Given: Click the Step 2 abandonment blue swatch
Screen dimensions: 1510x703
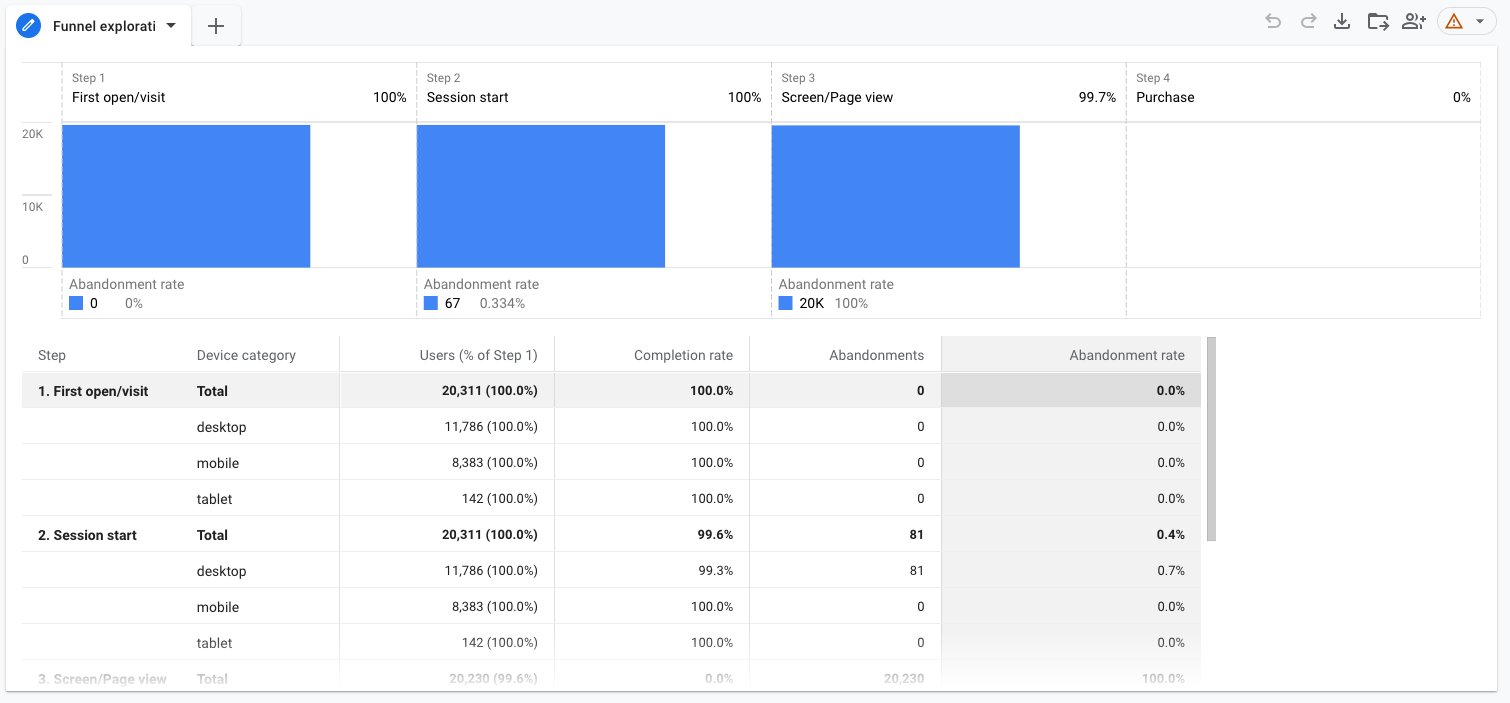Looking at the screenshot, I should [x=430, y=303].
